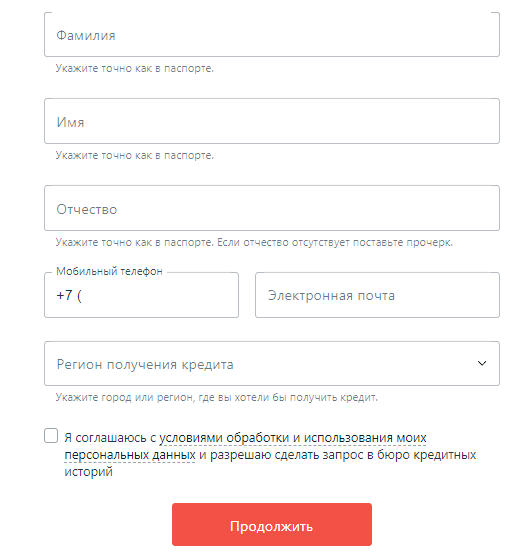
Task: Expand the region dropdown chevron arrow
Action: [x=482, y=363]
